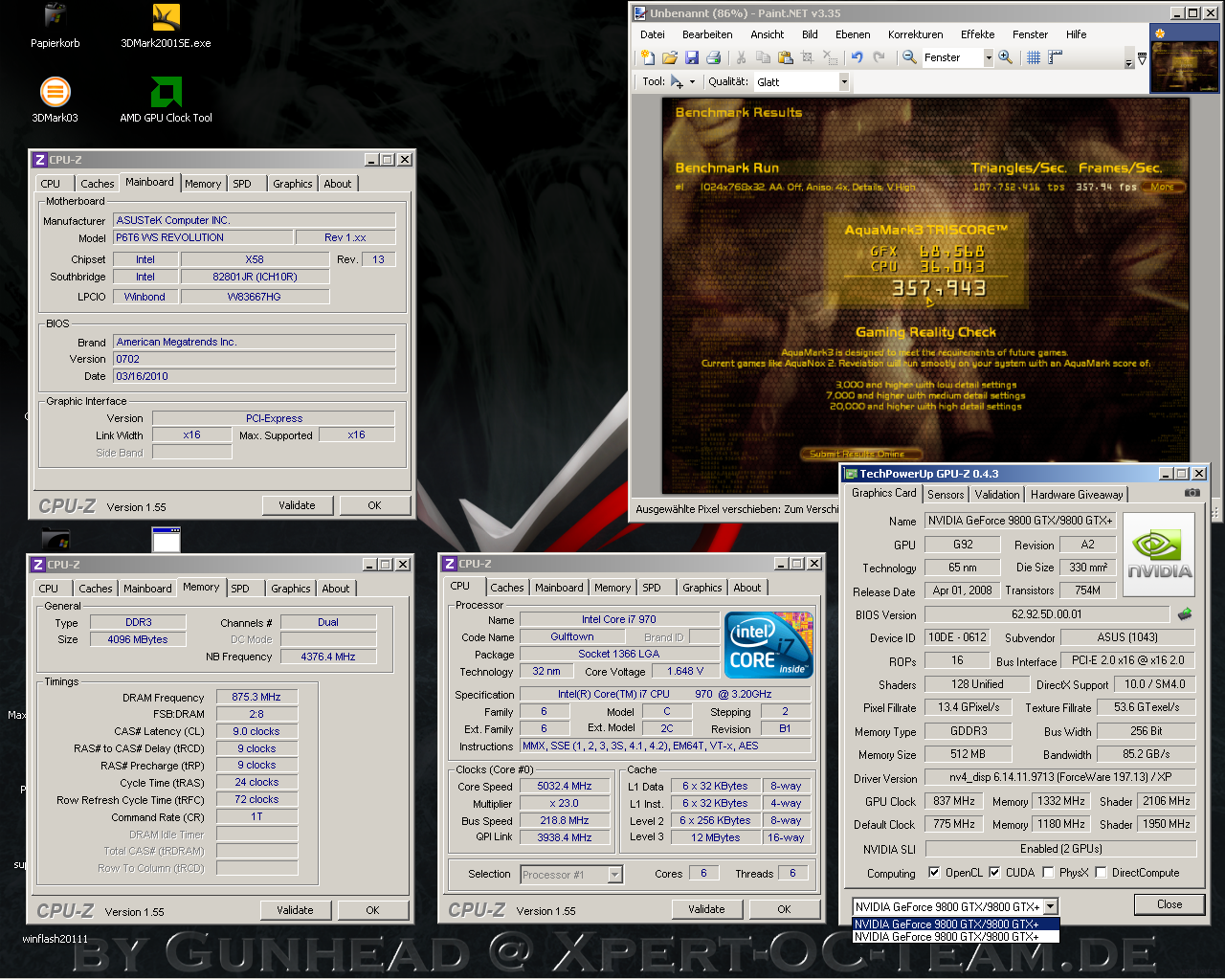Viewport: 1225px width, 980px height.
Task: Enable the PhysX checkbox in GPU-Z
Action: [1048, 872]
